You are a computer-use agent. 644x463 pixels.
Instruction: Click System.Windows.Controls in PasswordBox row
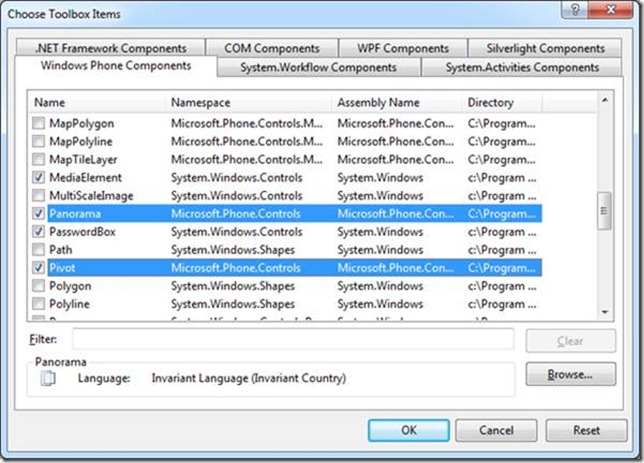point(237,232)
